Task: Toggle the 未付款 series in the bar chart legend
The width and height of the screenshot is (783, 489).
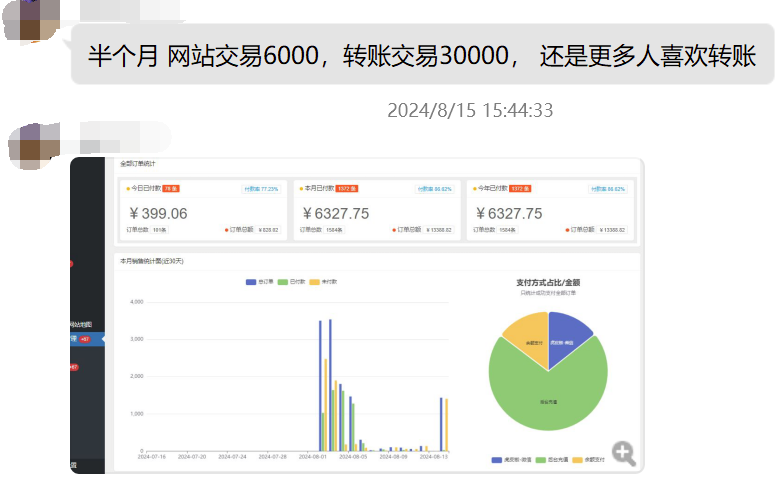Action: (x=322, y=282)
